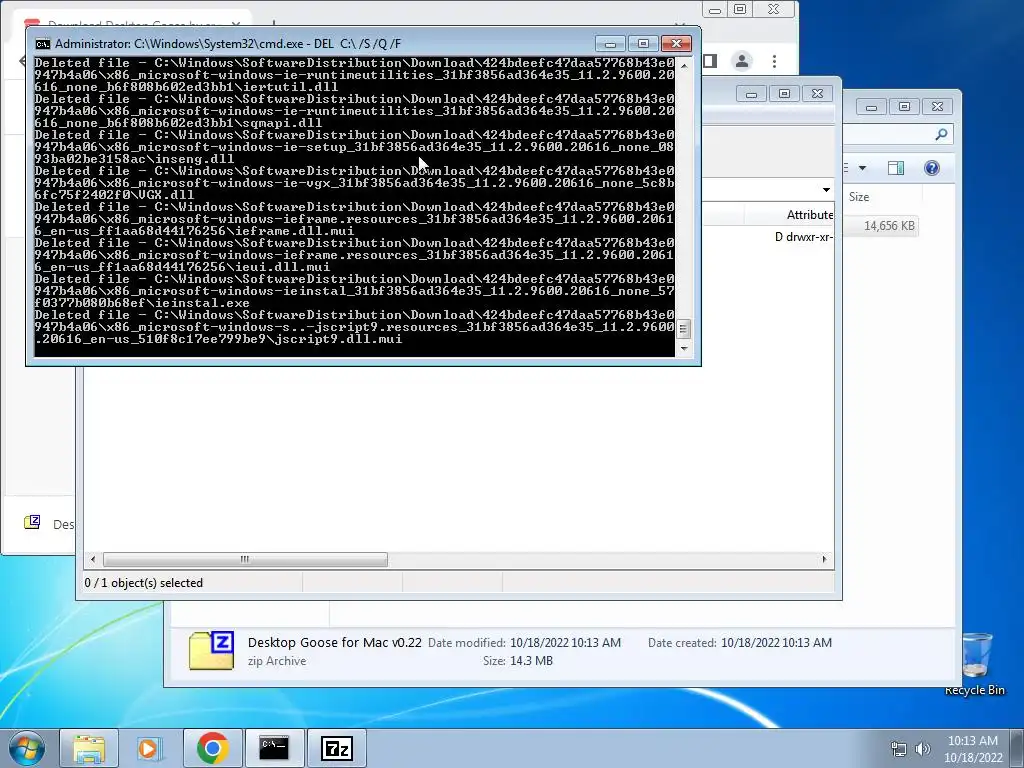Viewport: 1024px width, 768px height.
Task: Open Windows Explorer from the taskbar
Action: (89, 748)
